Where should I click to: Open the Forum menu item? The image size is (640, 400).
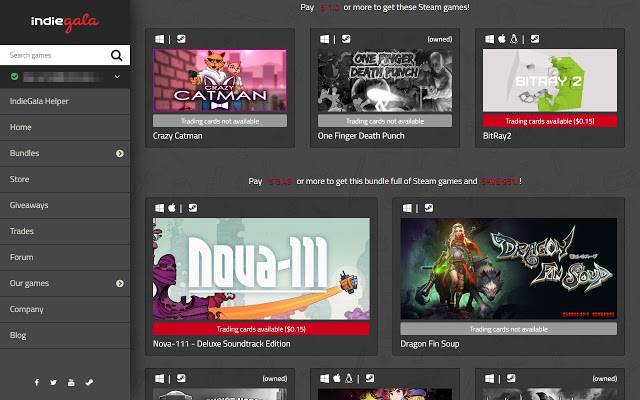(65, 257)
